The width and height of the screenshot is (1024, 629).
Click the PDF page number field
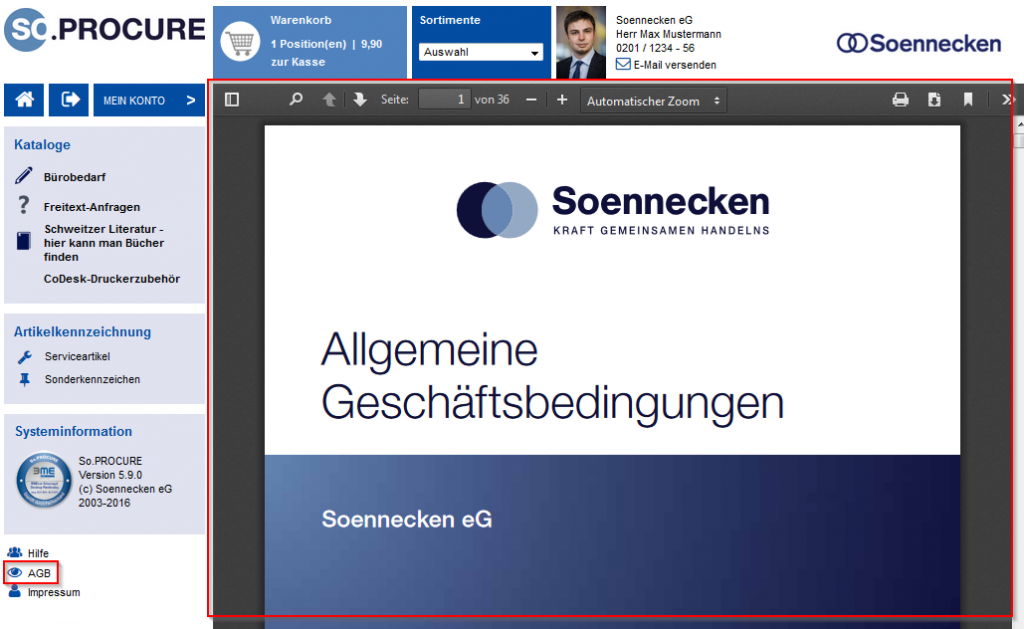[x=444, y=99]
